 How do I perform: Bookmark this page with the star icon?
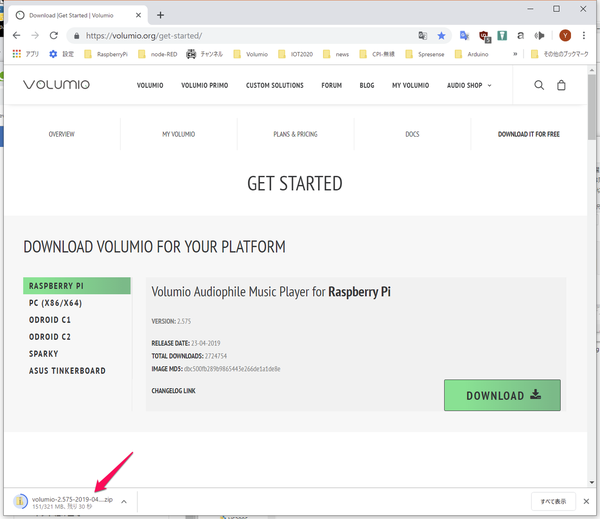click(x=441, y=36)
